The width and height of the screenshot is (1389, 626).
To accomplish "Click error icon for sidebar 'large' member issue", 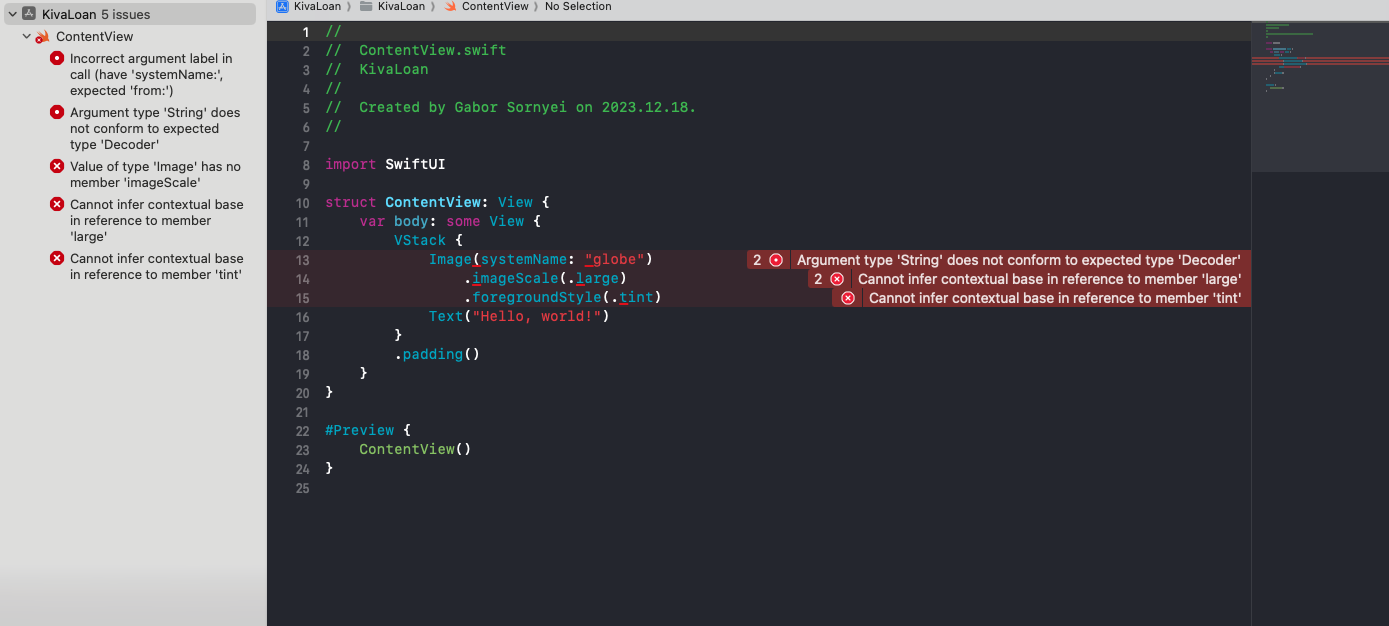I will click(x=57, y=205).
